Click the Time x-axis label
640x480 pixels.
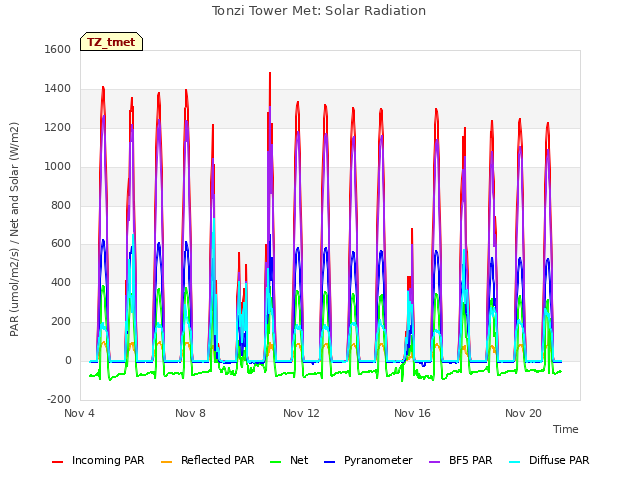pyautogui.click(x=566, y=429)
